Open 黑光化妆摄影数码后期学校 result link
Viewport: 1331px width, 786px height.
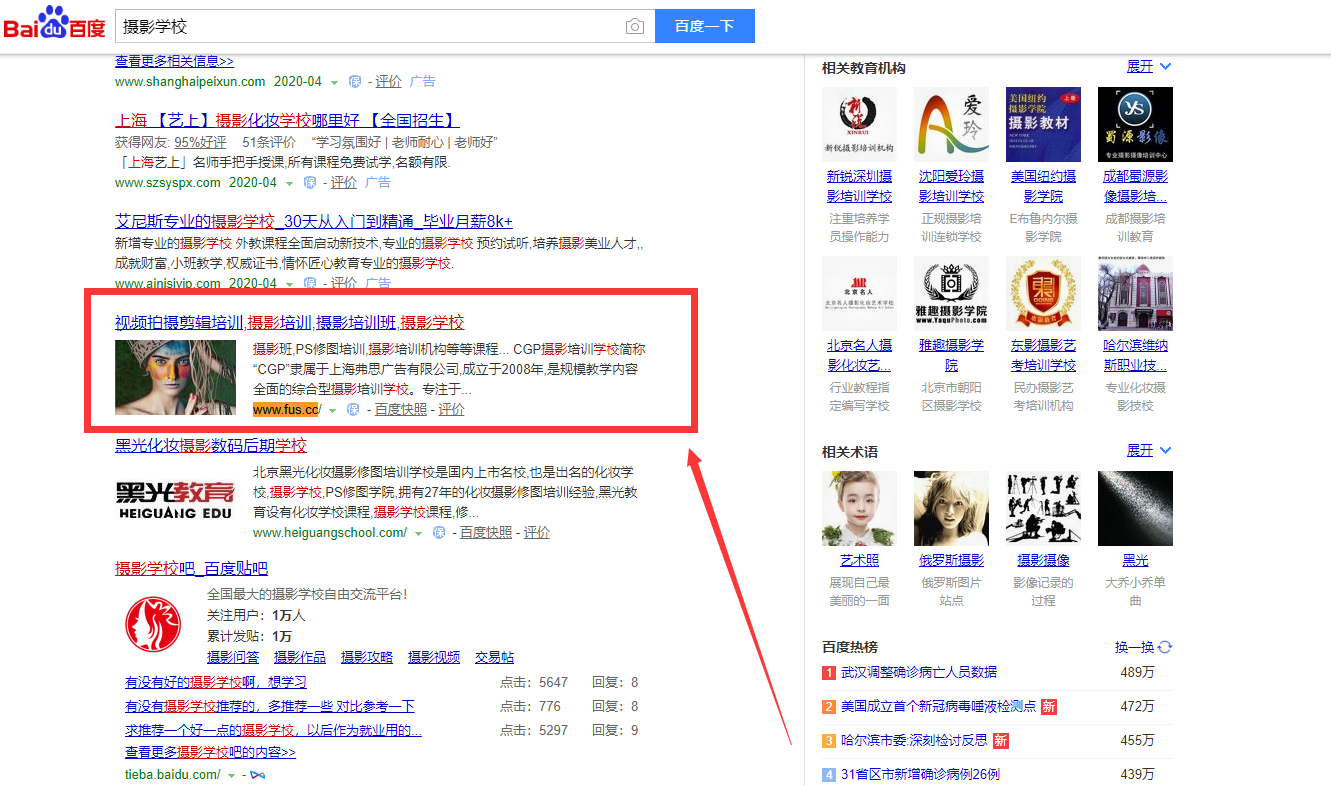point(210,446)
